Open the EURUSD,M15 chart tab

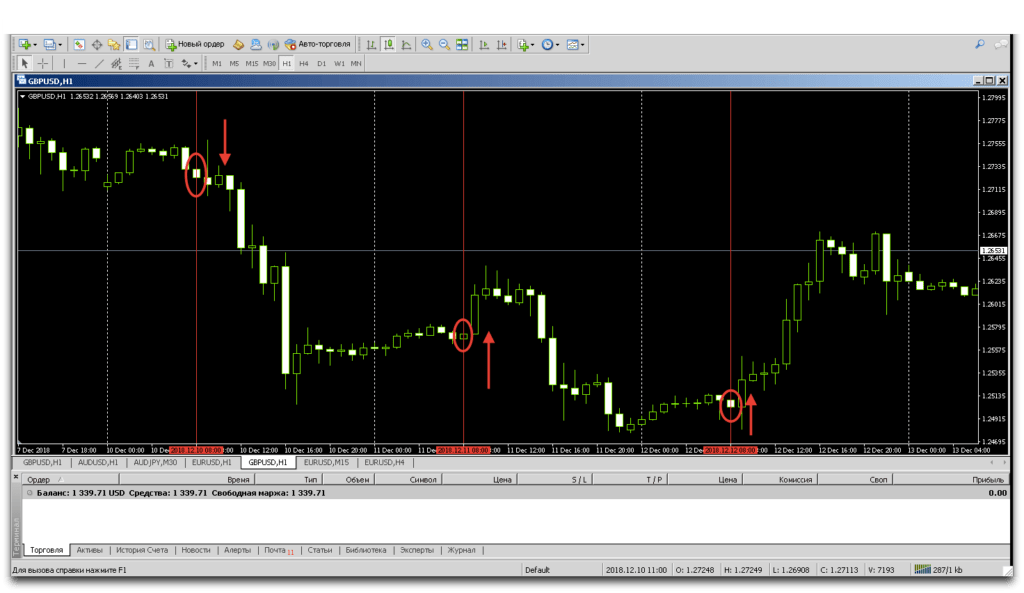[326, 463]
